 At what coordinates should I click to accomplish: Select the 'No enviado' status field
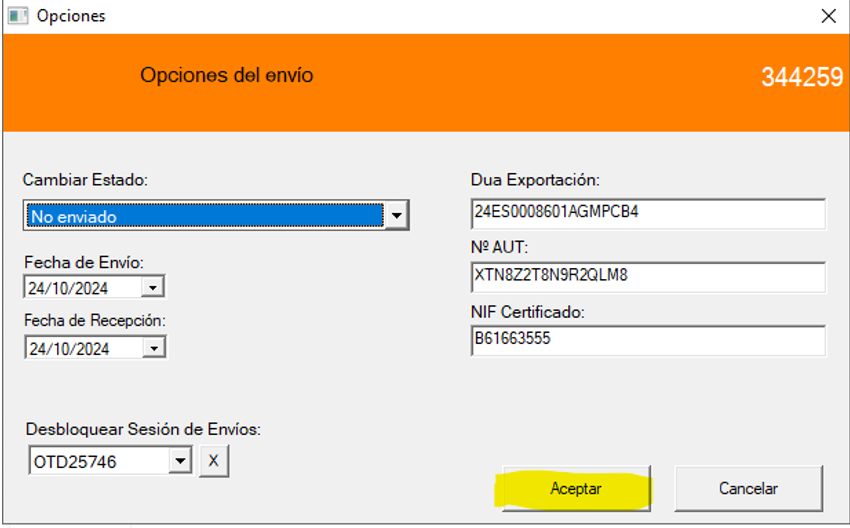point(204,215)
